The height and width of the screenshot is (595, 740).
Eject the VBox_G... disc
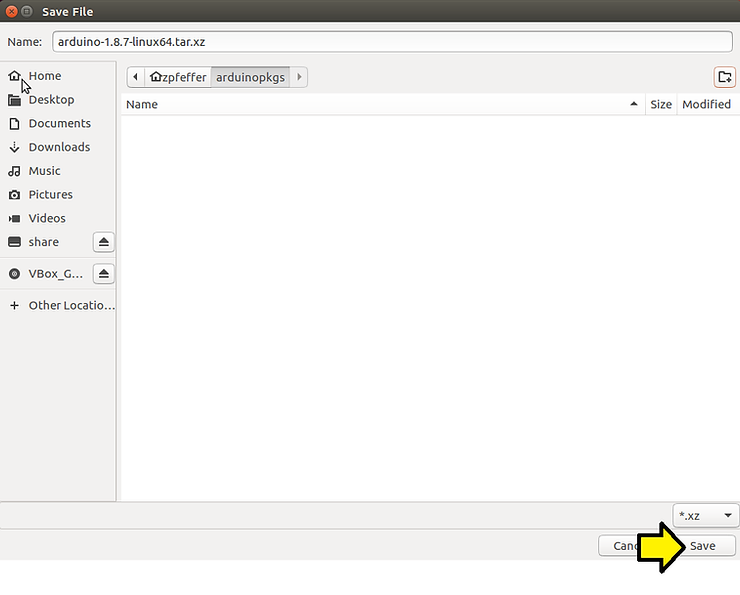coord(104,274)
